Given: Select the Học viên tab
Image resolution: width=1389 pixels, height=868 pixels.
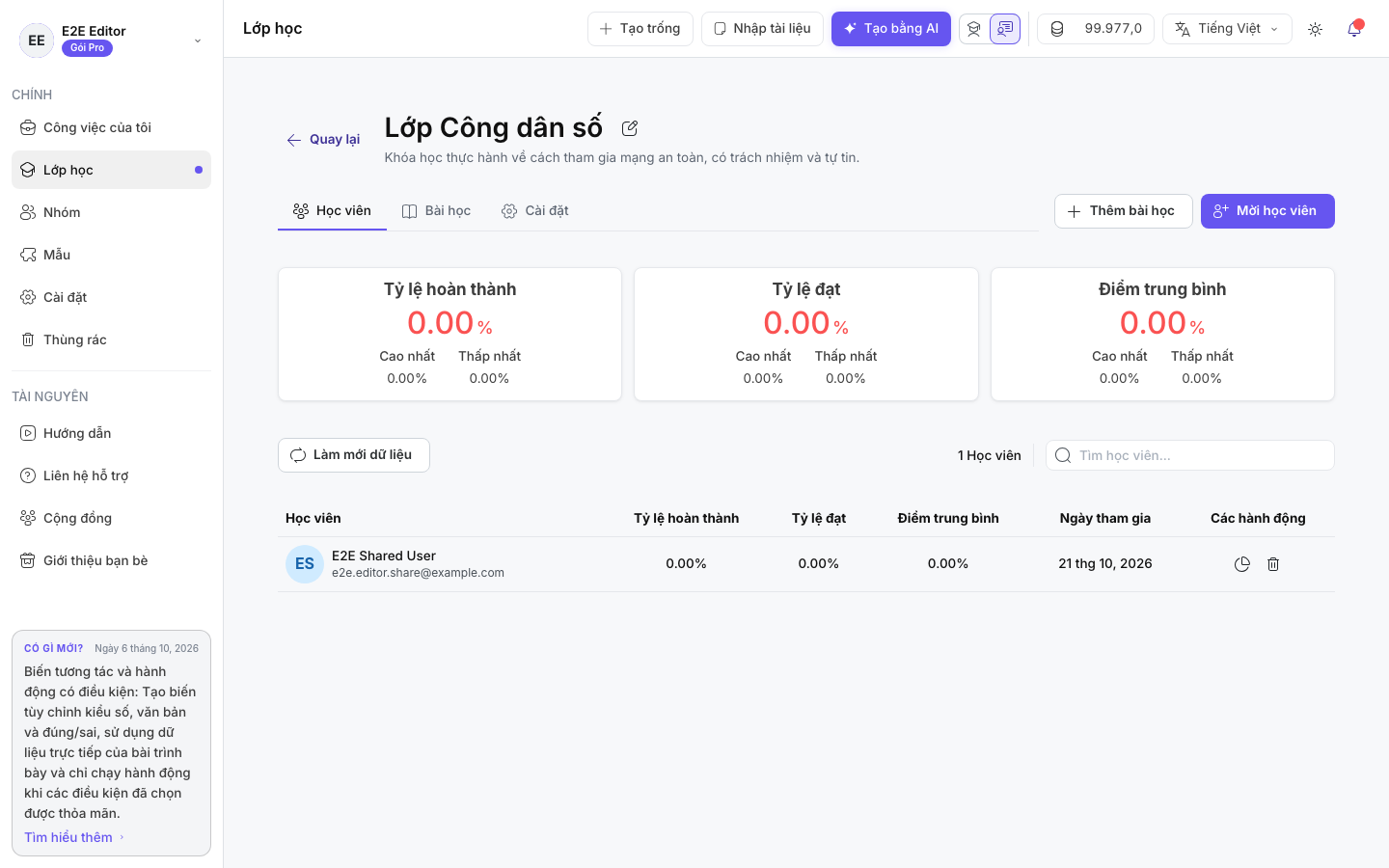Looking at the screenshot, I should pyautogui.click(x=332, y=210).
